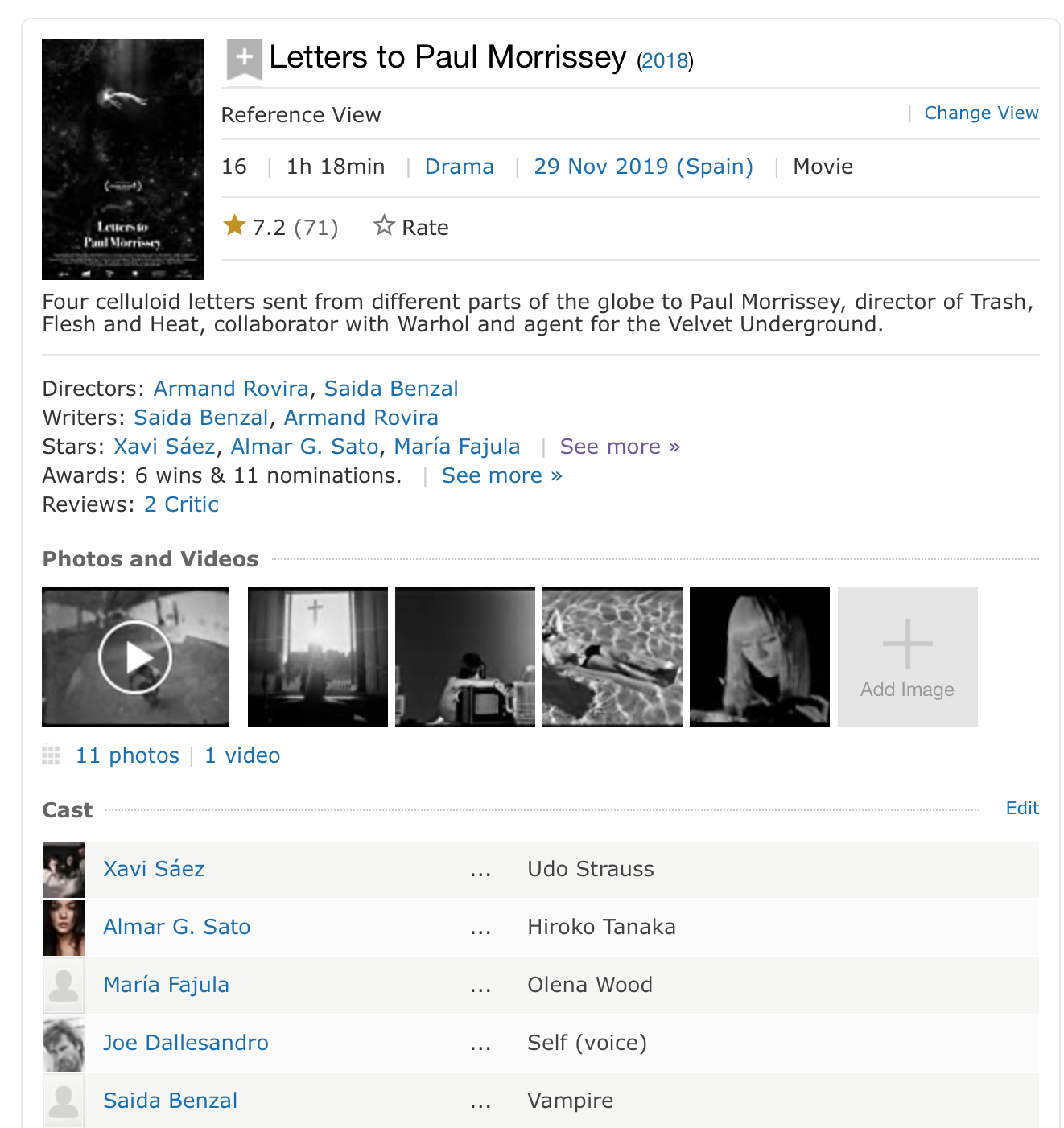Click the photo grid icon beside 11 photos
This screenshot has height=1128, width=1064.
(52, 755)
